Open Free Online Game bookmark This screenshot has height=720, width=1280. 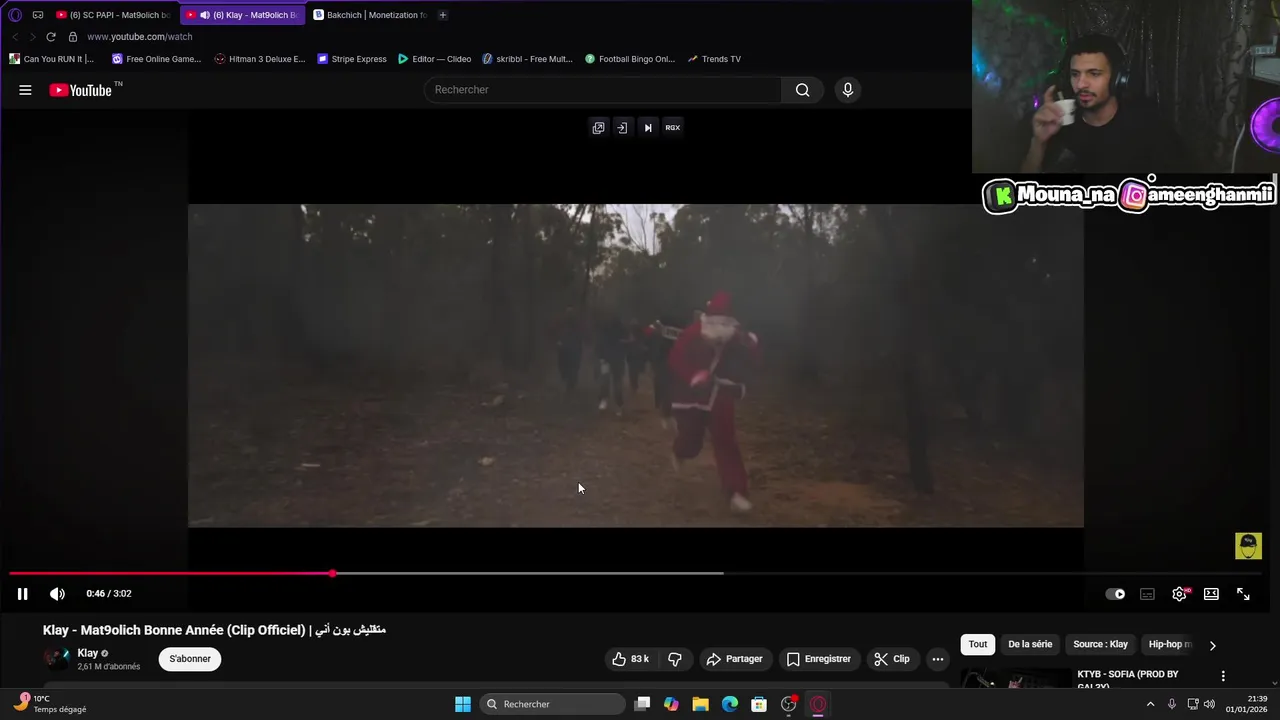[x=157, y=59]
